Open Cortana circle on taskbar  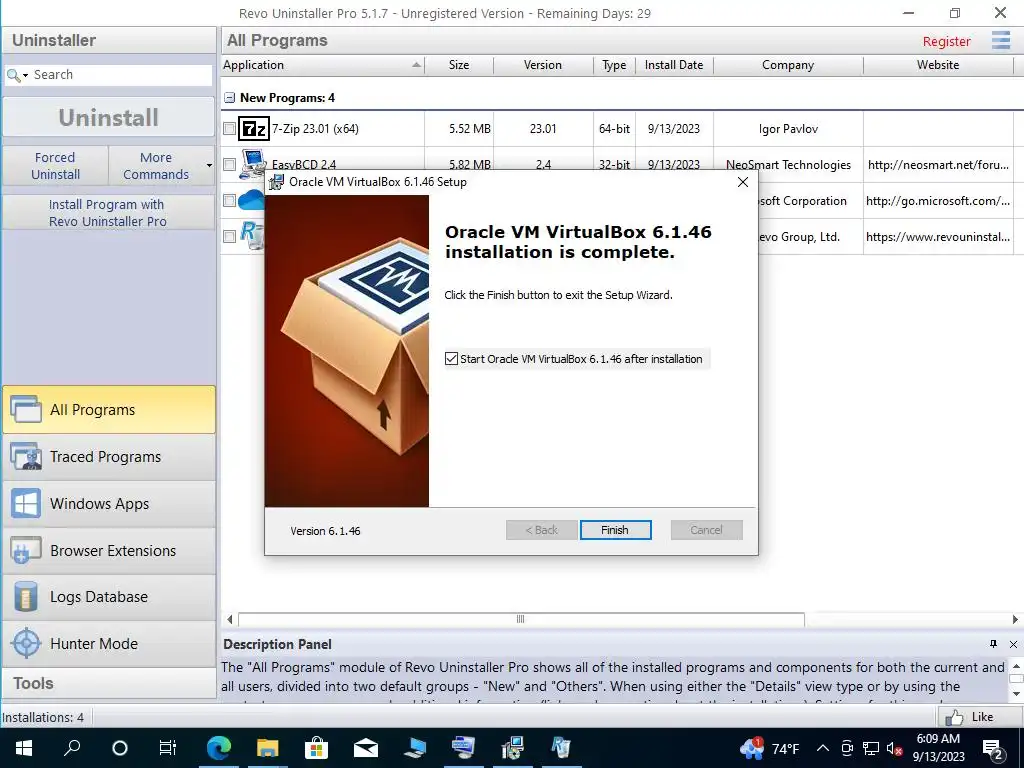(x=120, y=748)
